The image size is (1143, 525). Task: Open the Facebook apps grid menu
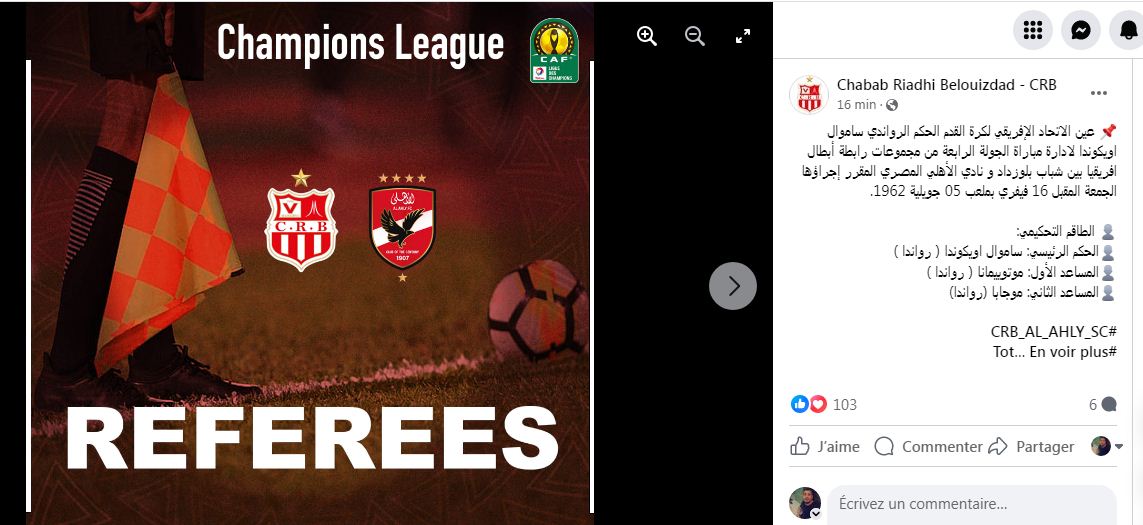coord(1032,30)
